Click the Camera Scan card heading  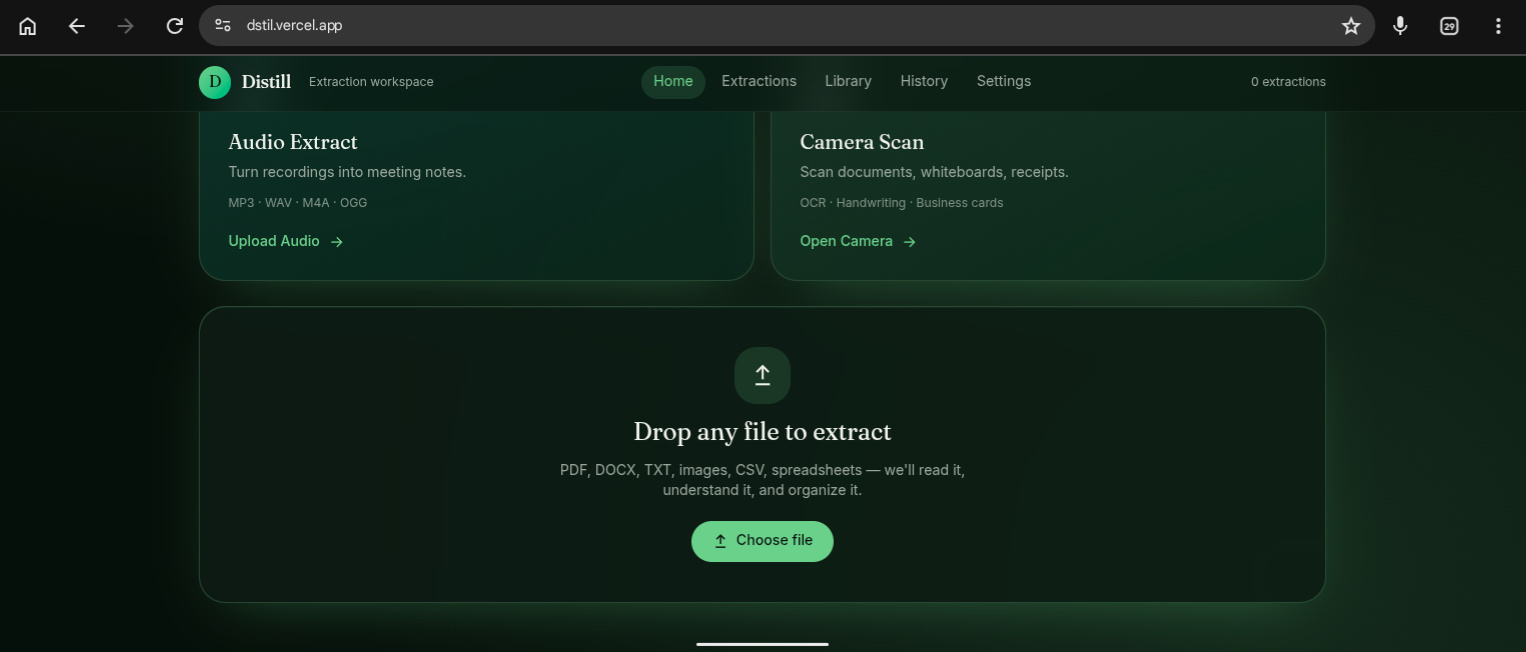pyautogui.click(x=862, y=142)
